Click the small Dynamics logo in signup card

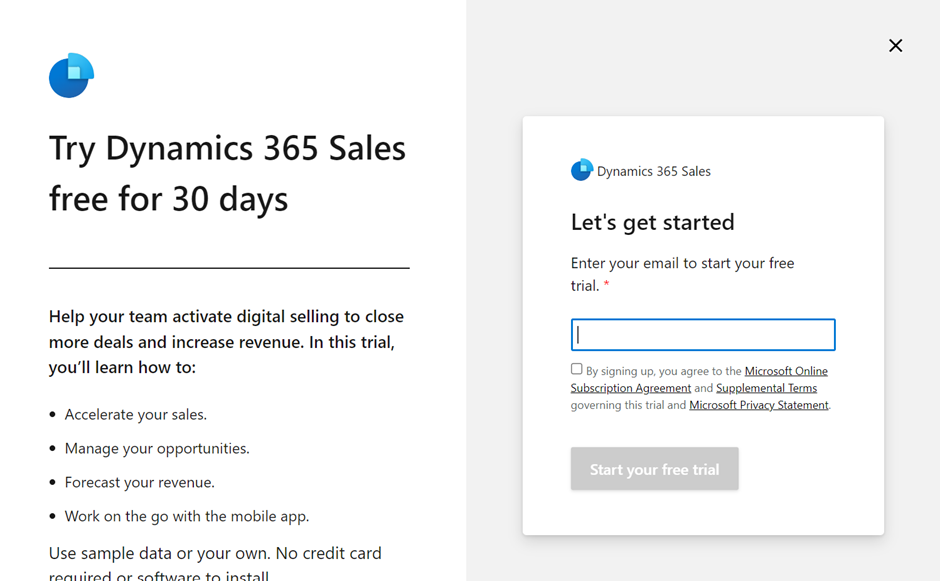coord(582,170)
